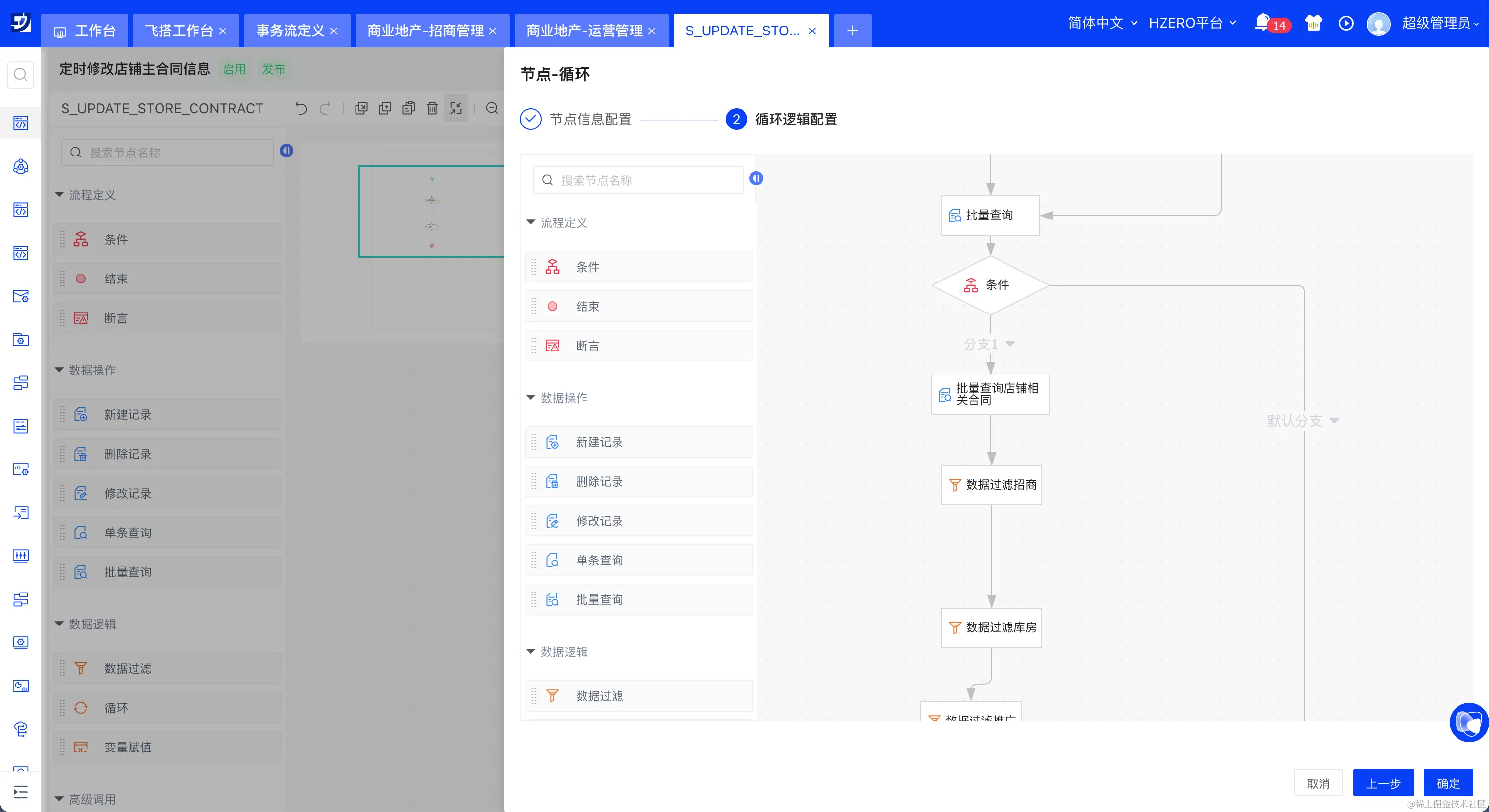Click the theme shirt icon in header
The height and width of the screenshot is (812, 1489).
pyautogui.click(x=1313, y=23)
